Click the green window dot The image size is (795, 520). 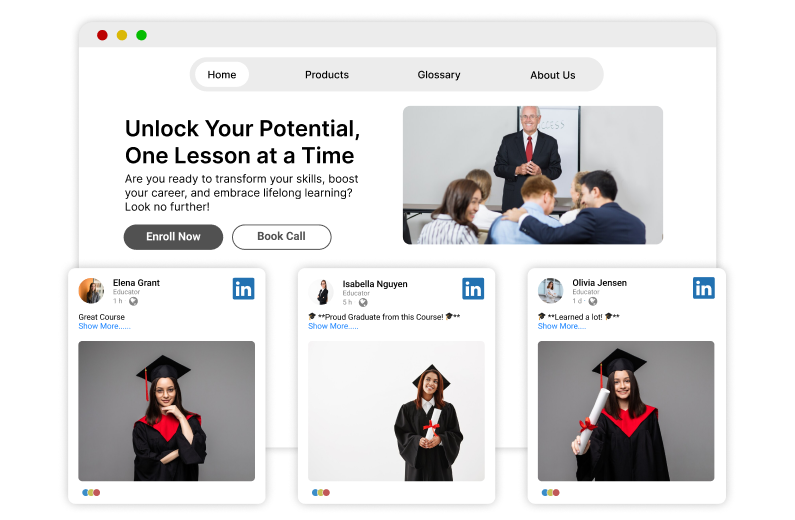[x=141, y=35]
